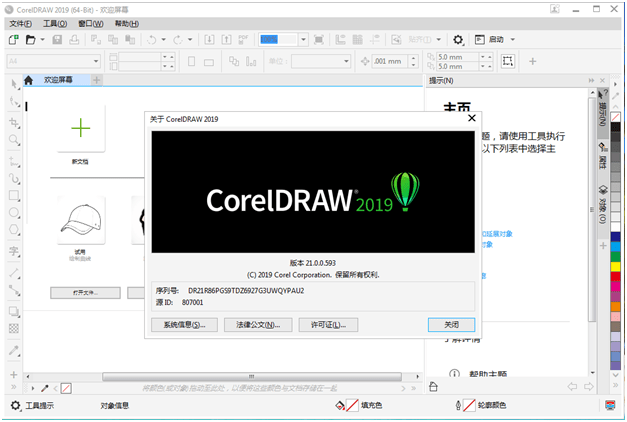The width and height of the screenshot is (627, 422).
Task: Select the Ellipse tool
Action: [14, 212]
